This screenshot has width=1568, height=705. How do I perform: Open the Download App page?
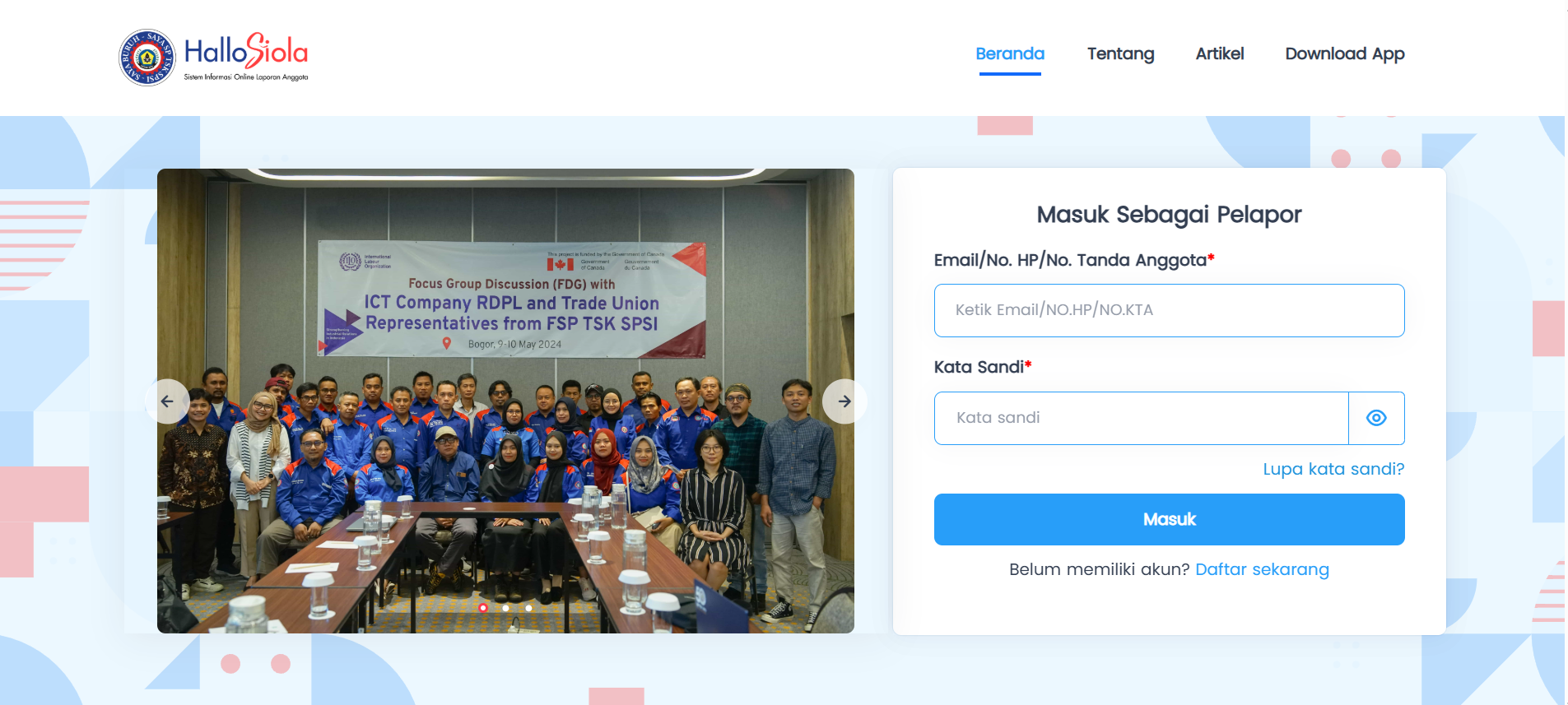pyautogui.click(x=1345, y=53)
